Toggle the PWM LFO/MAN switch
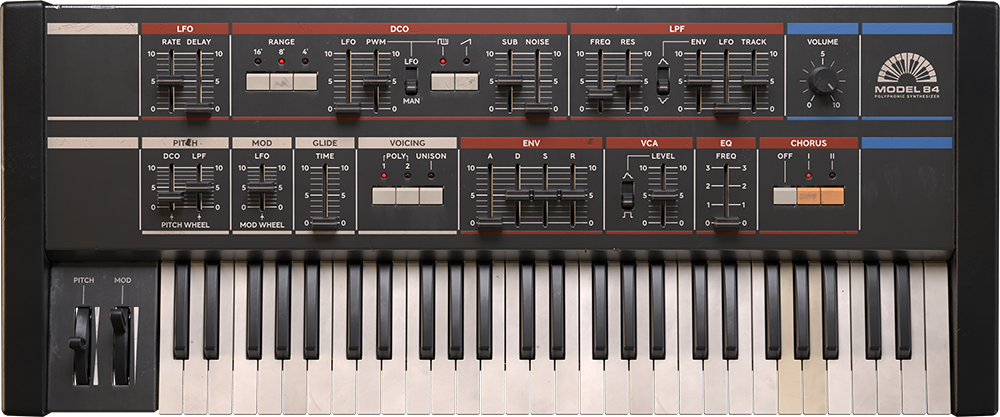 click(411, 84)
